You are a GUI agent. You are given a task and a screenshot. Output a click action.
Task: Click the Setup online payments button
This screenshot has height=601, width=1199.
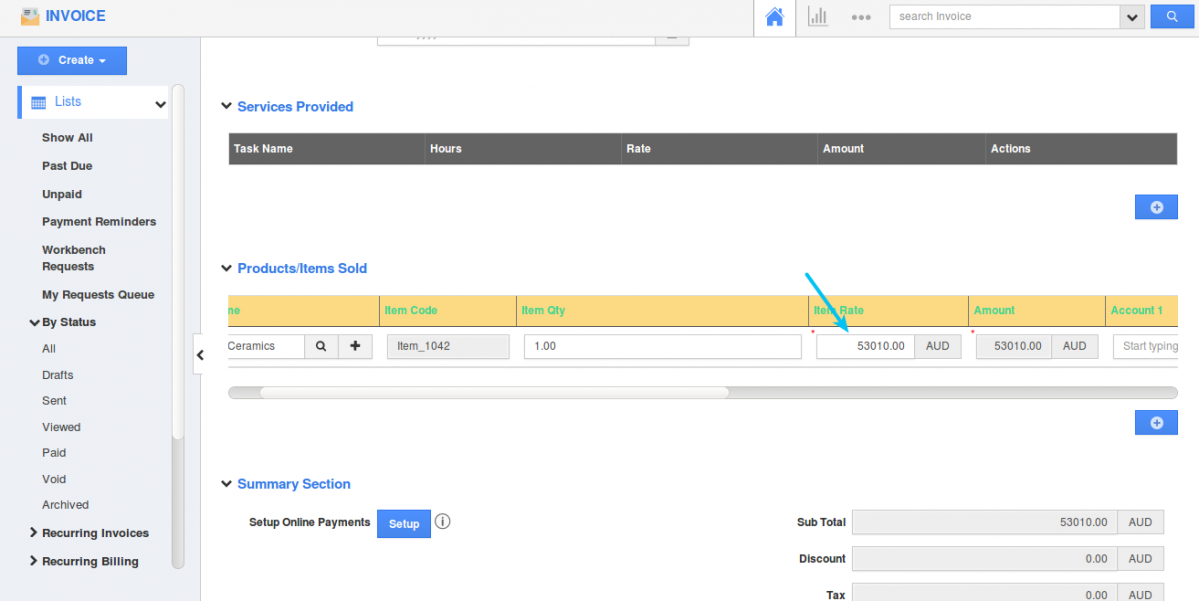tap(404, 524)
